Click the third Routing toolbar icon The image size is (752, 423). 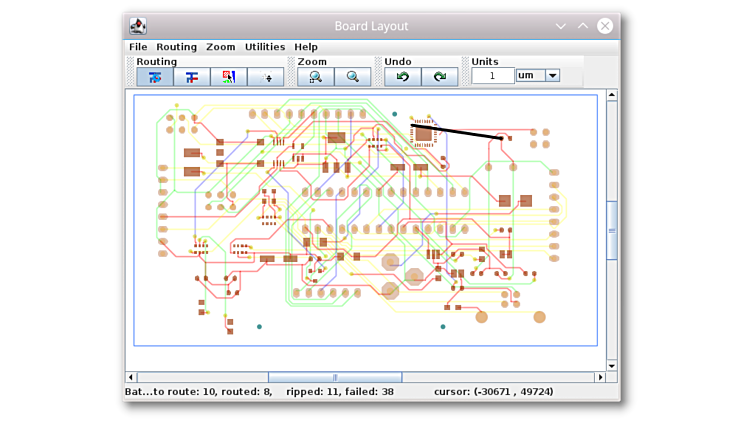229,77
